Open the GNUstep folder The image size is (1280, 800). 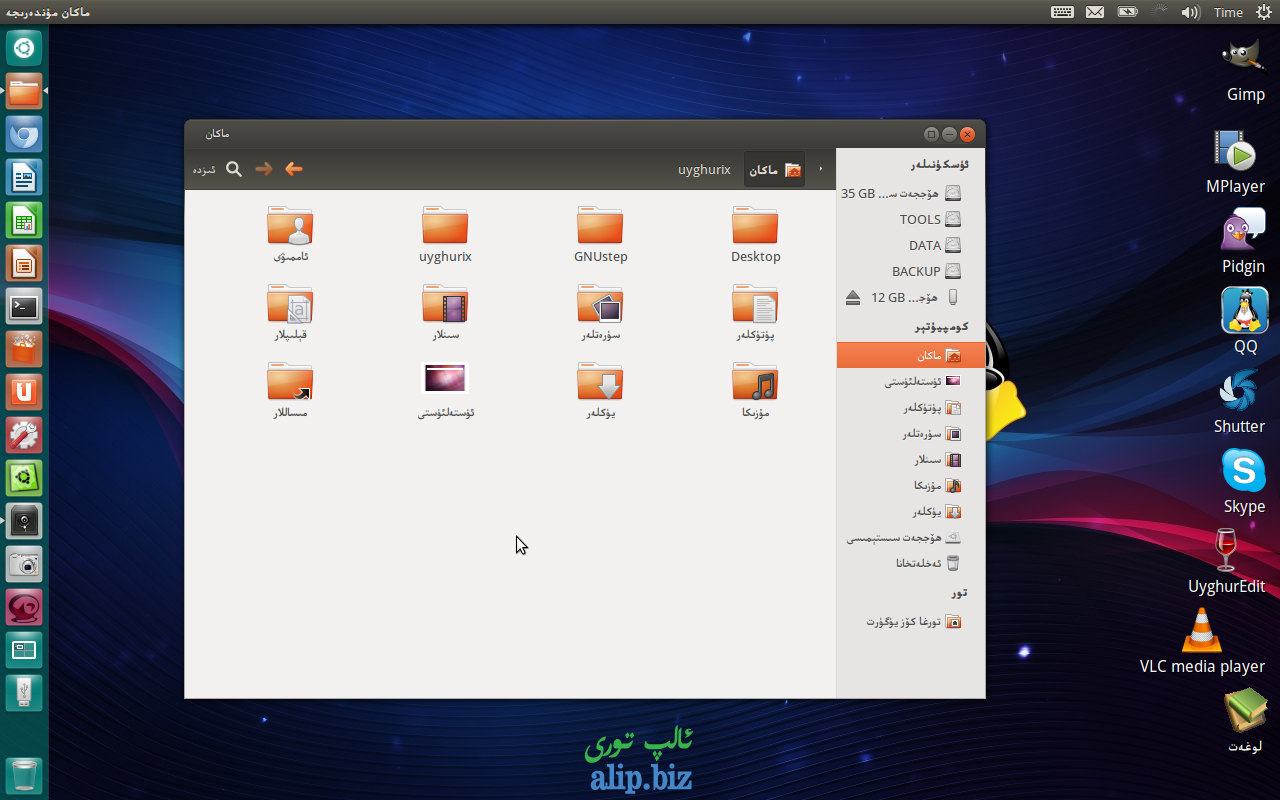point(600,235)
